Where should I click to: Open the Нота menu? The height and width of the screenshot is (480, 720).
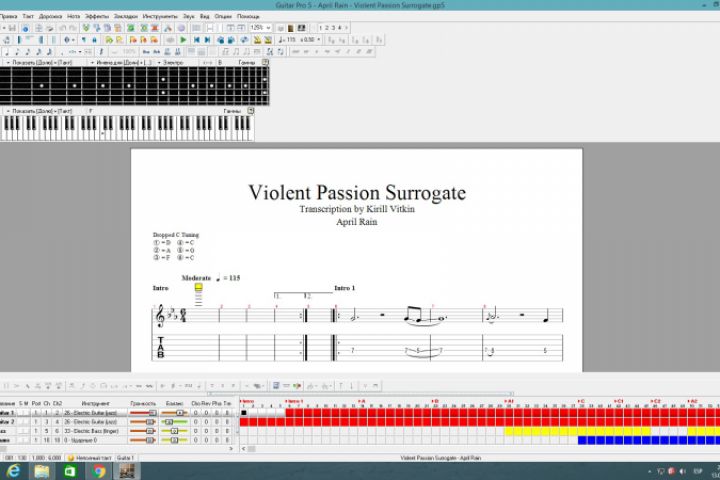73,16
